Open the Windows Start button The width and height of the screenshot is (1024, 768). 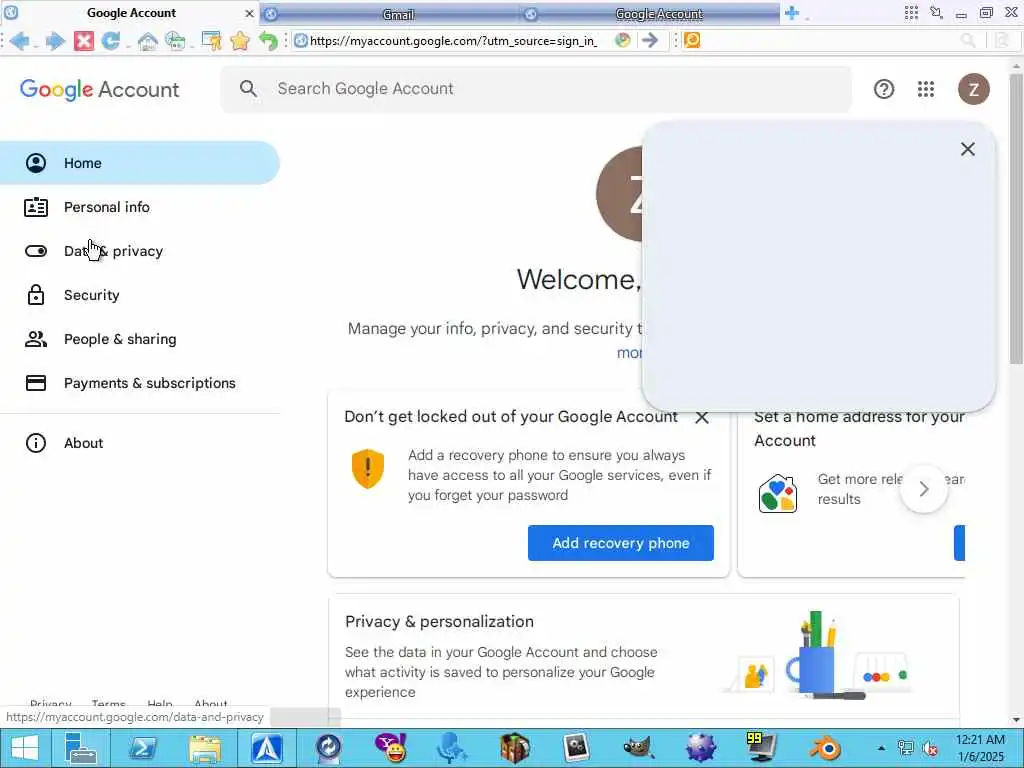[x=25, y=748]
